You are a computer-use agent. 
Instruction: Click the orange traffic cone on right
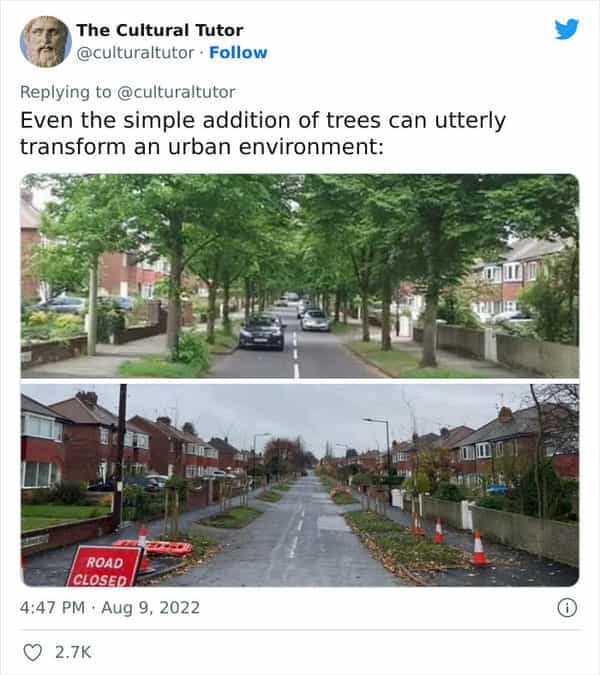(479, 548)
